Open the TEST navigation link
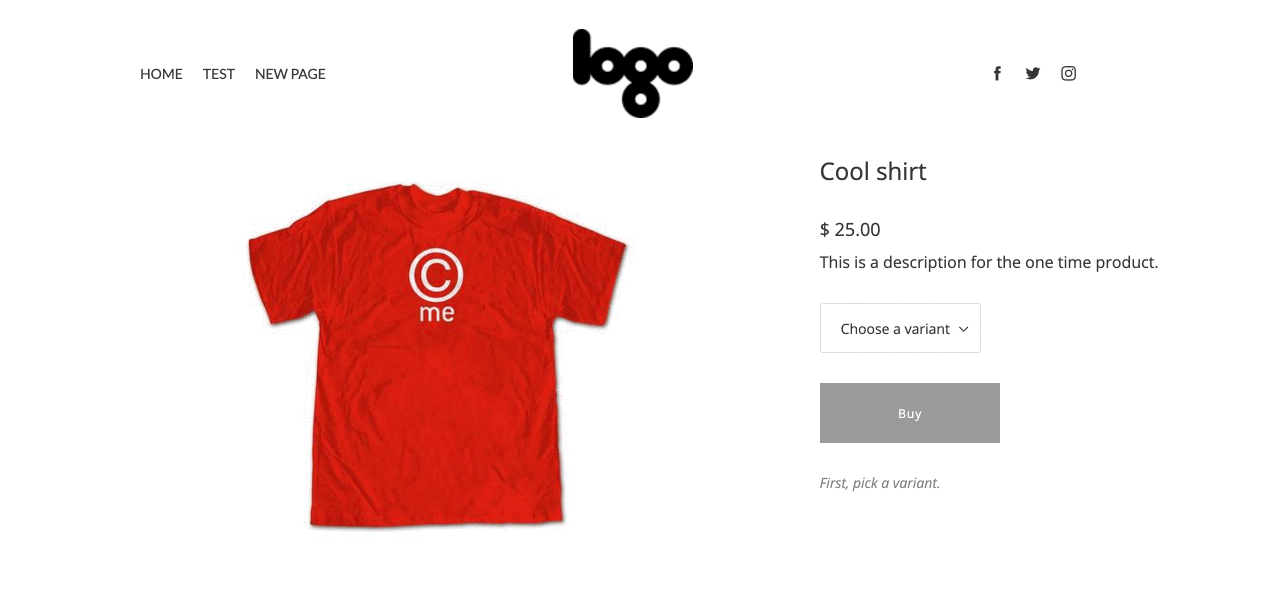The height and width of the screenshot is (594, 1272). click(219, 74)
